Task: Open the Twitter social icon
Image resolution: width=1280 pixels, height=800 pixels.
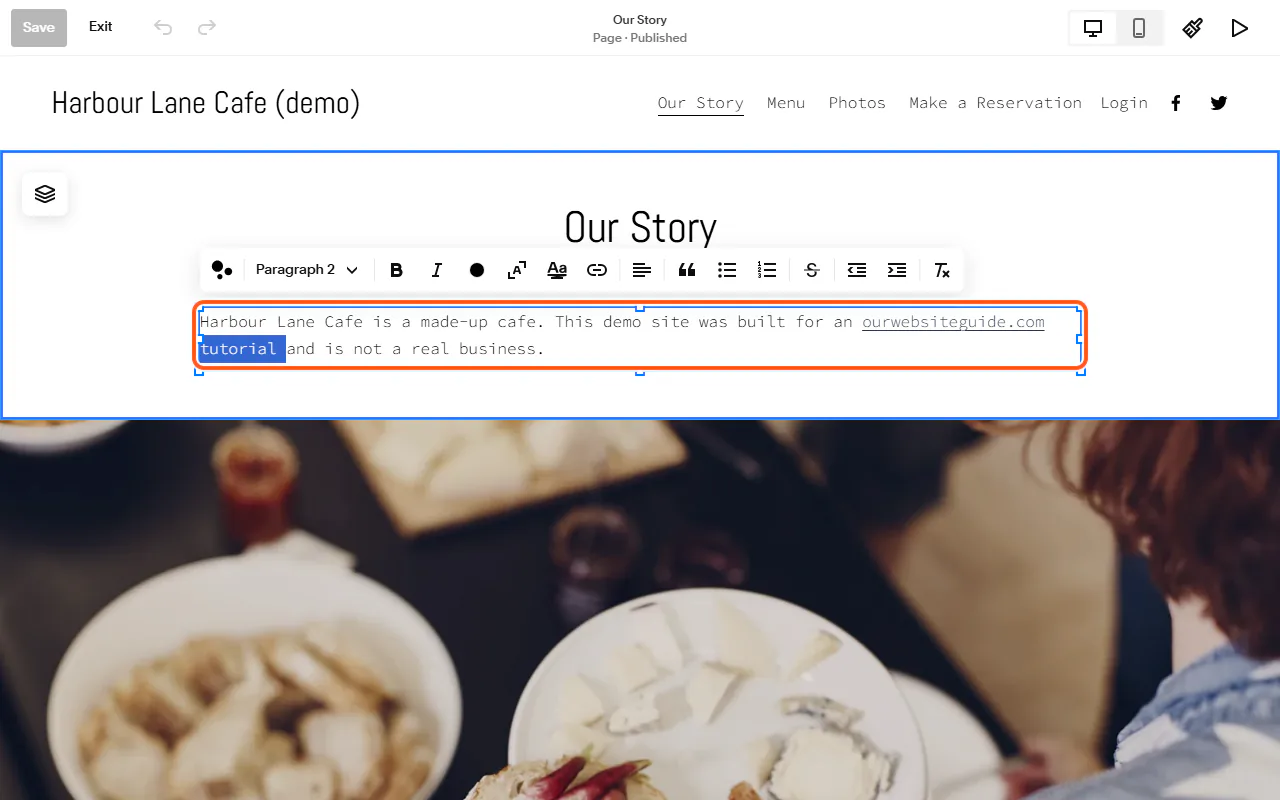Action: tap(1219, 103)
